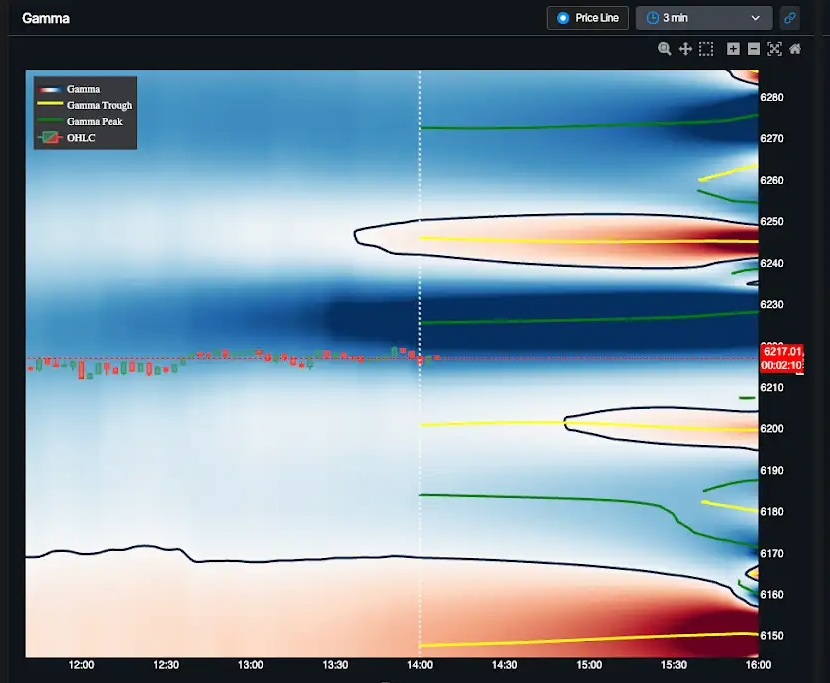Toggle OHLC legend entry

coord(67,138)
